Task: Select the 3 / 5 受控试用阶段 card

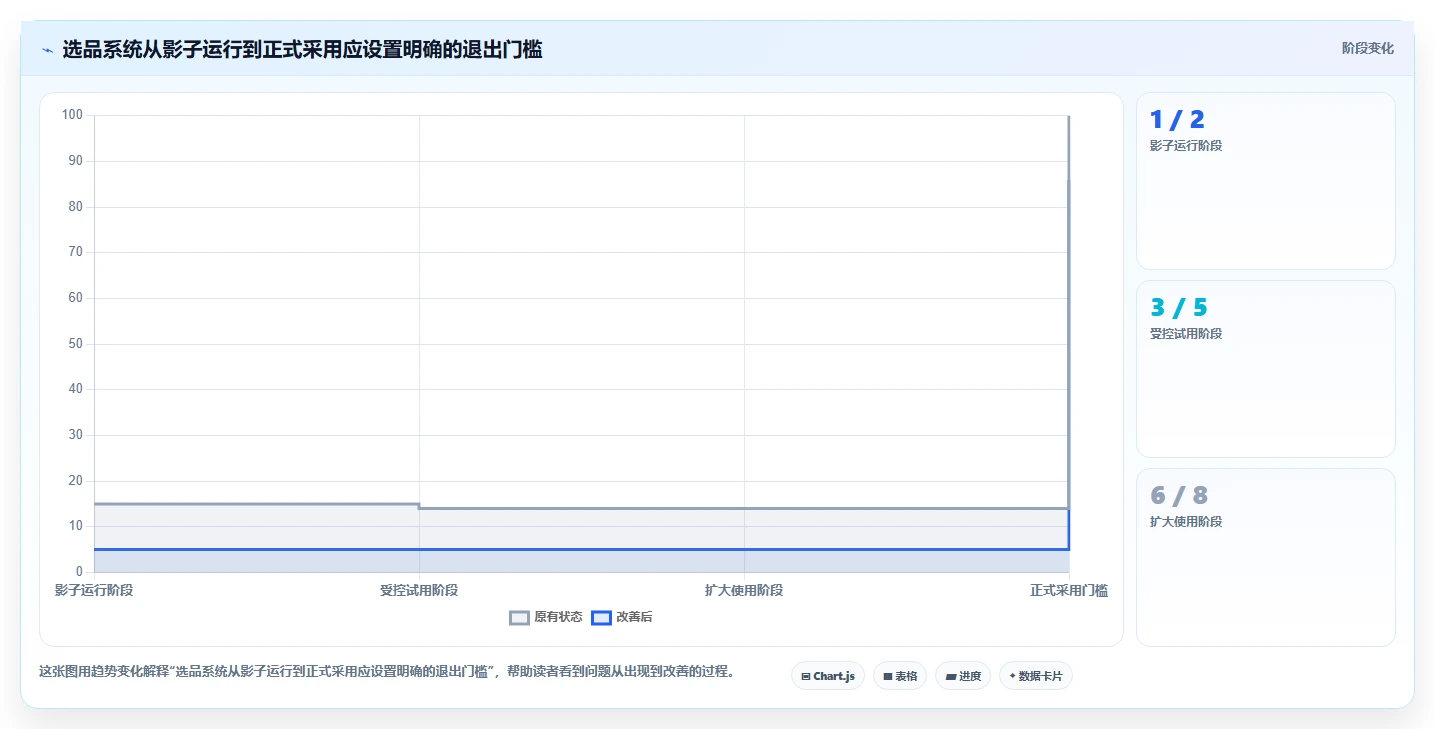Action: click(1265, 369)
